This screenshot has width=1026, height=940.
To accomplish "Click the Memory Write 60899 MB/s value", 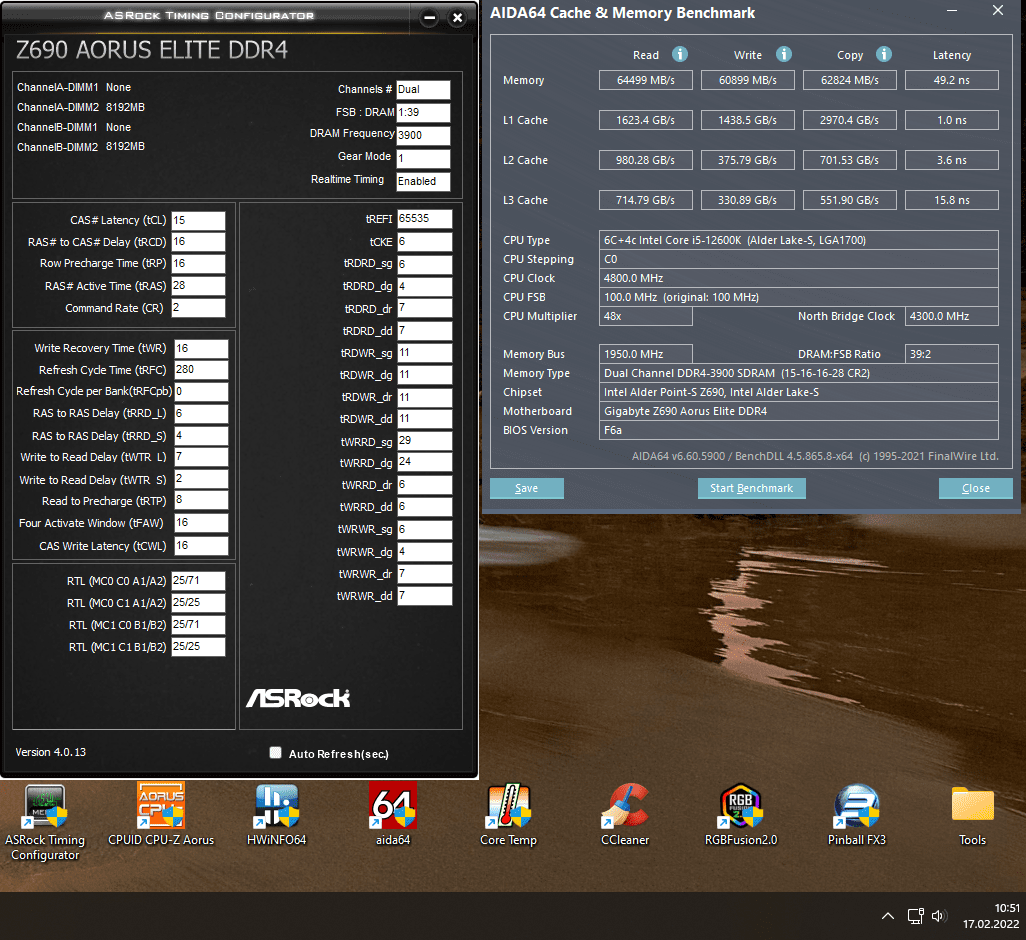I will pos(747,80).
